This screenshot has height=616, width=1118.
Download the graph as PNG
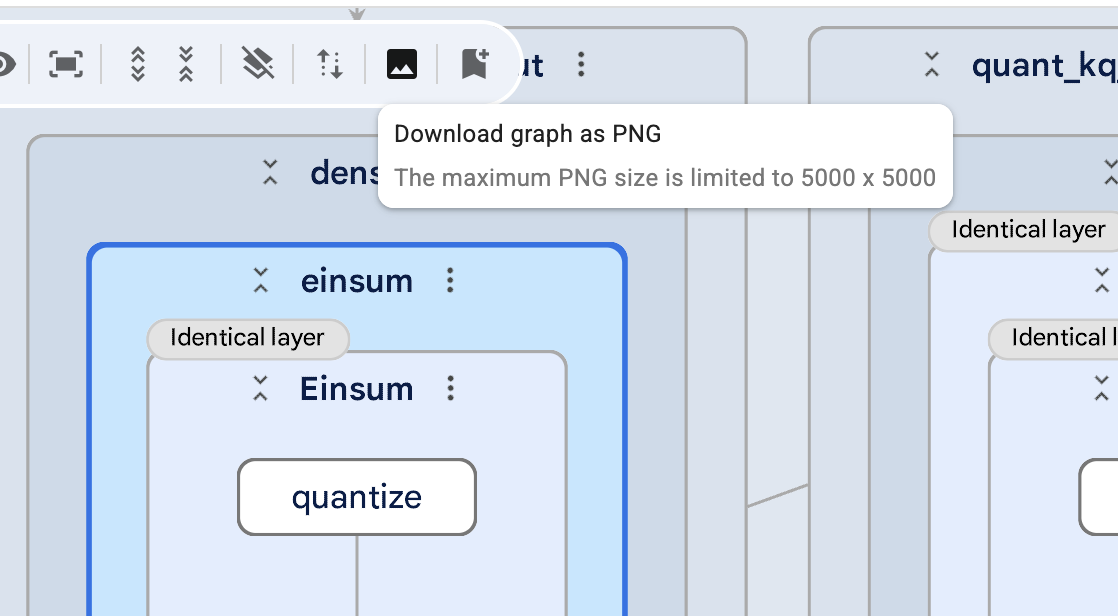(x=401, y=65)
